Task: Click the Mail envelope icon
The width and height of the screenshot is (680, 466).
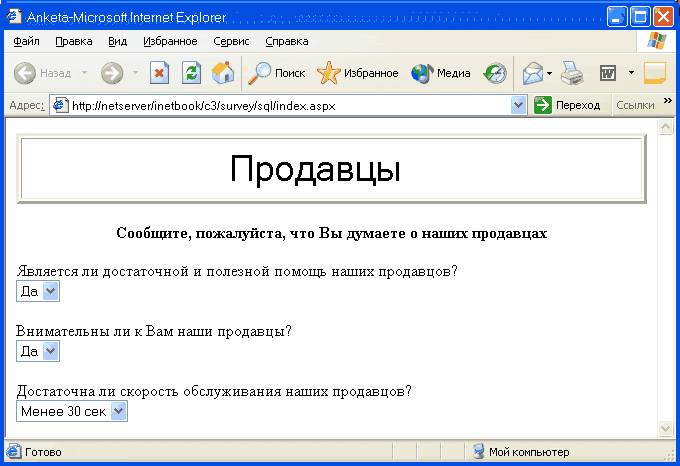Action: 533,73
